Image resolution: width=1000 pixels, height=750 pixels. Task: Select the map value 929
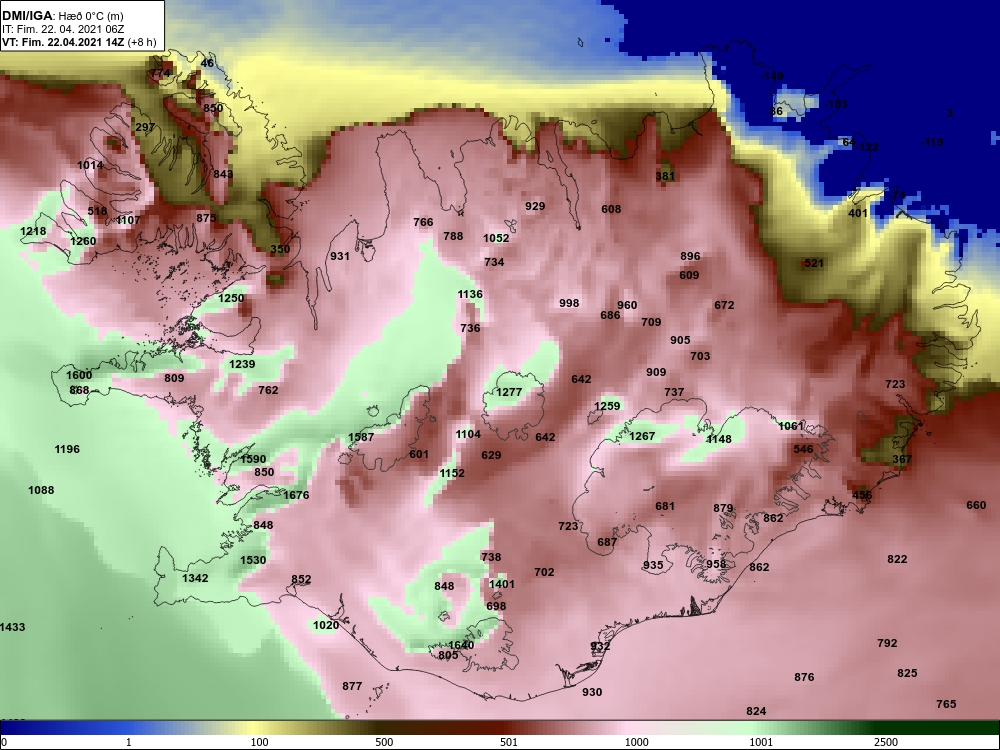[535, 206]
